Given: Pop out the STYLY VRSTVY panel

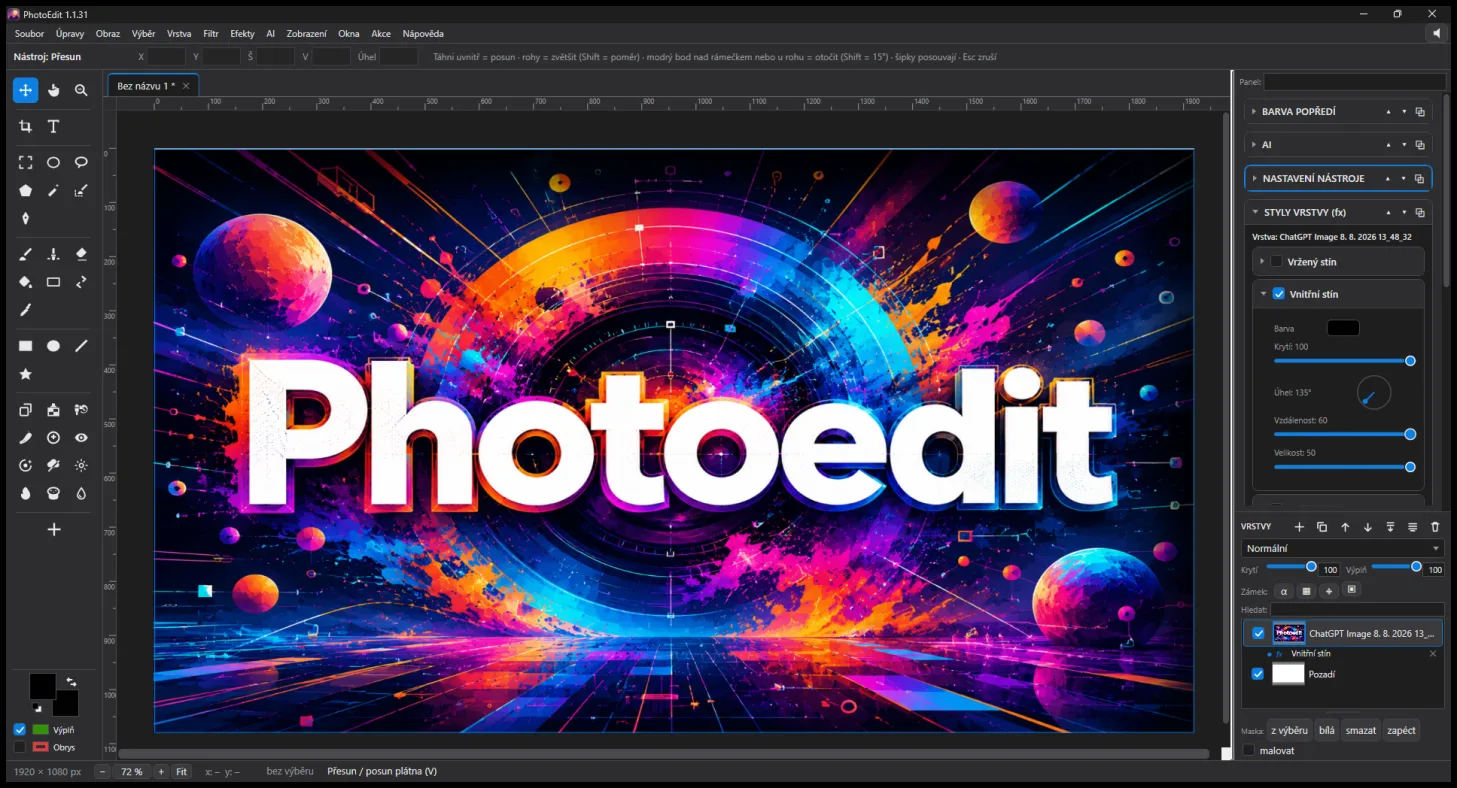Looking at the screenshot, I should pos(1420,212).
